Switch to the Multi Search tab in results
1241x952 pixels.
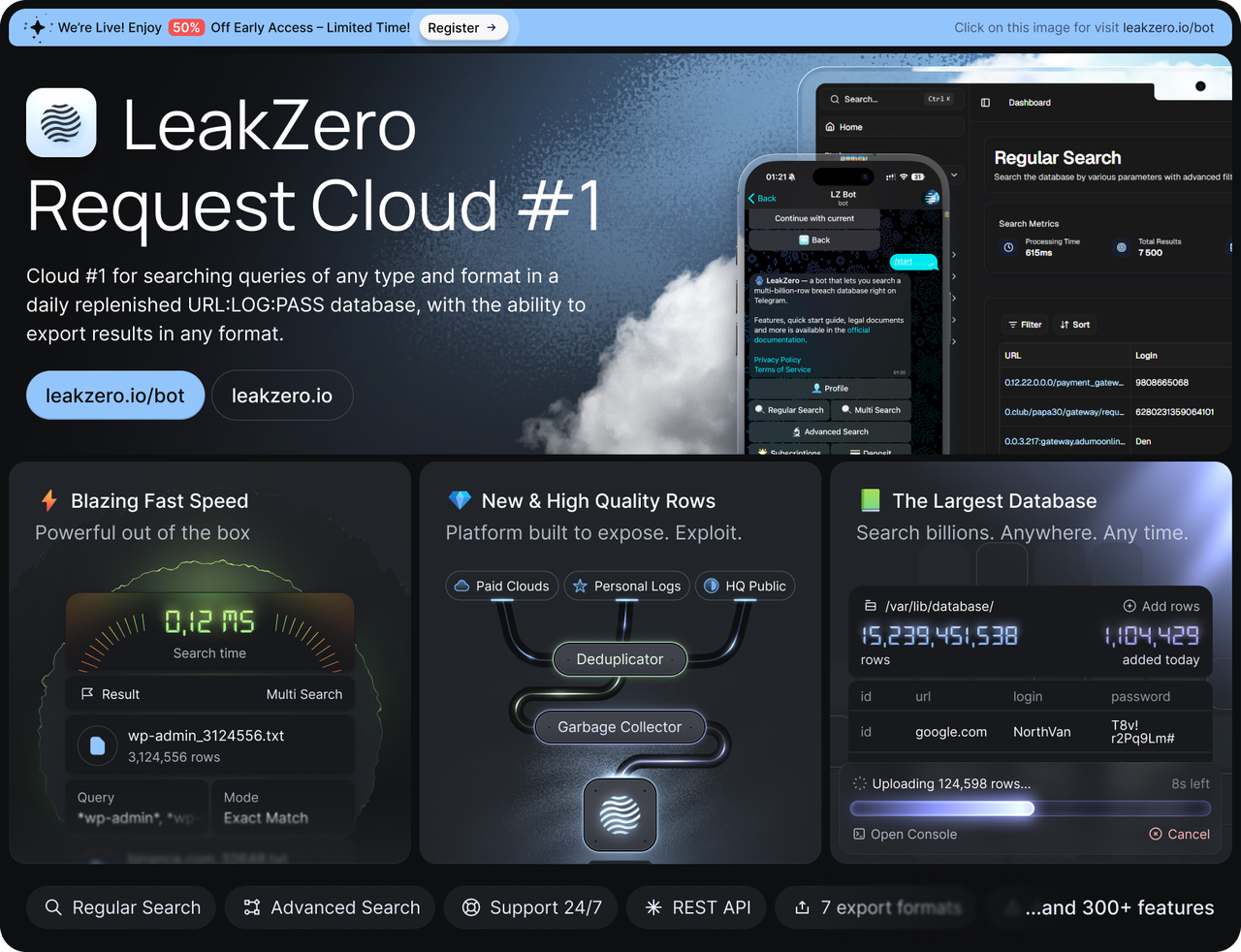point(303,694)
